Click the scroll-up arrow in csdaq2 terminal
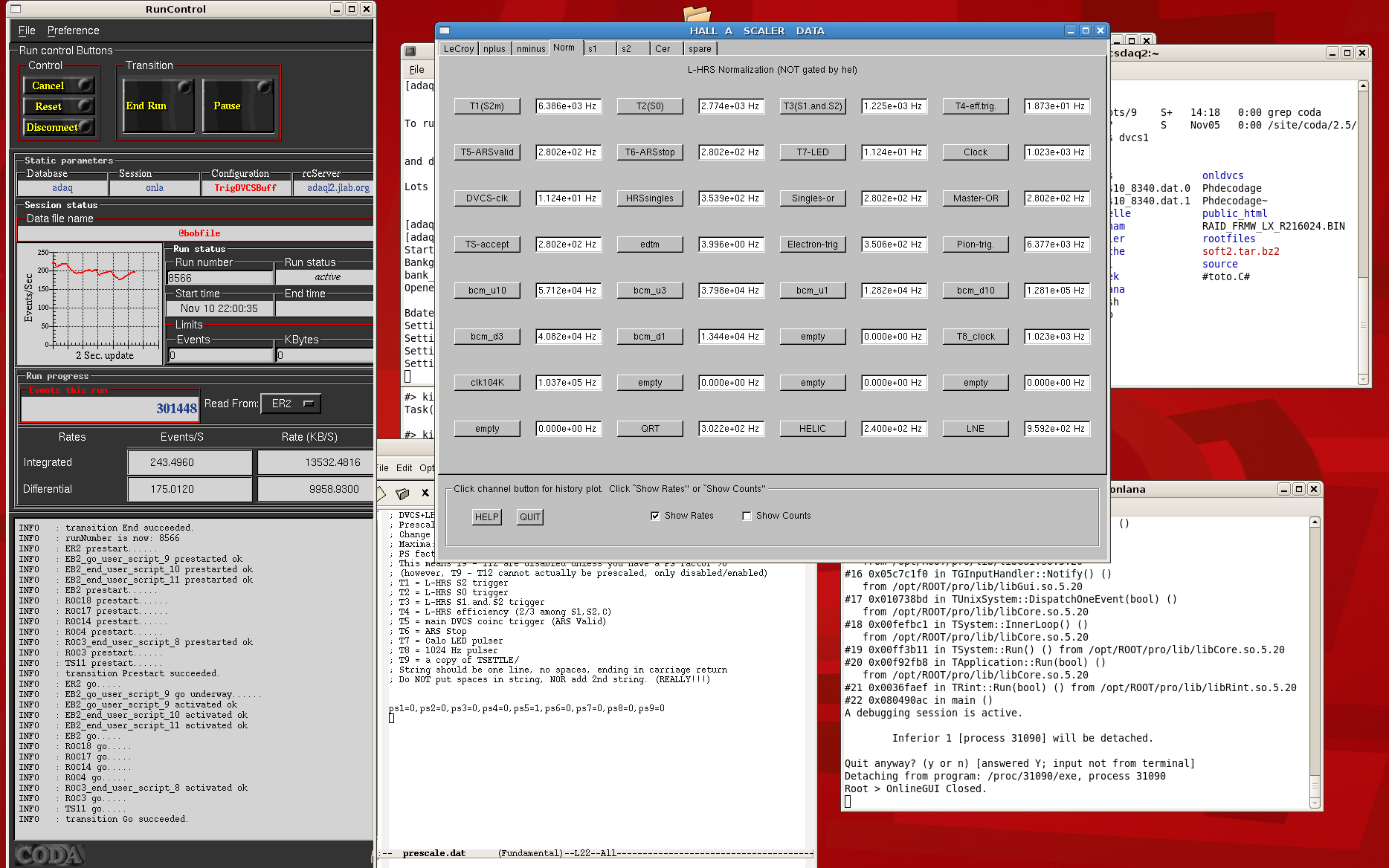Screen dimensions: 1389x868 tap(1363, 86)
